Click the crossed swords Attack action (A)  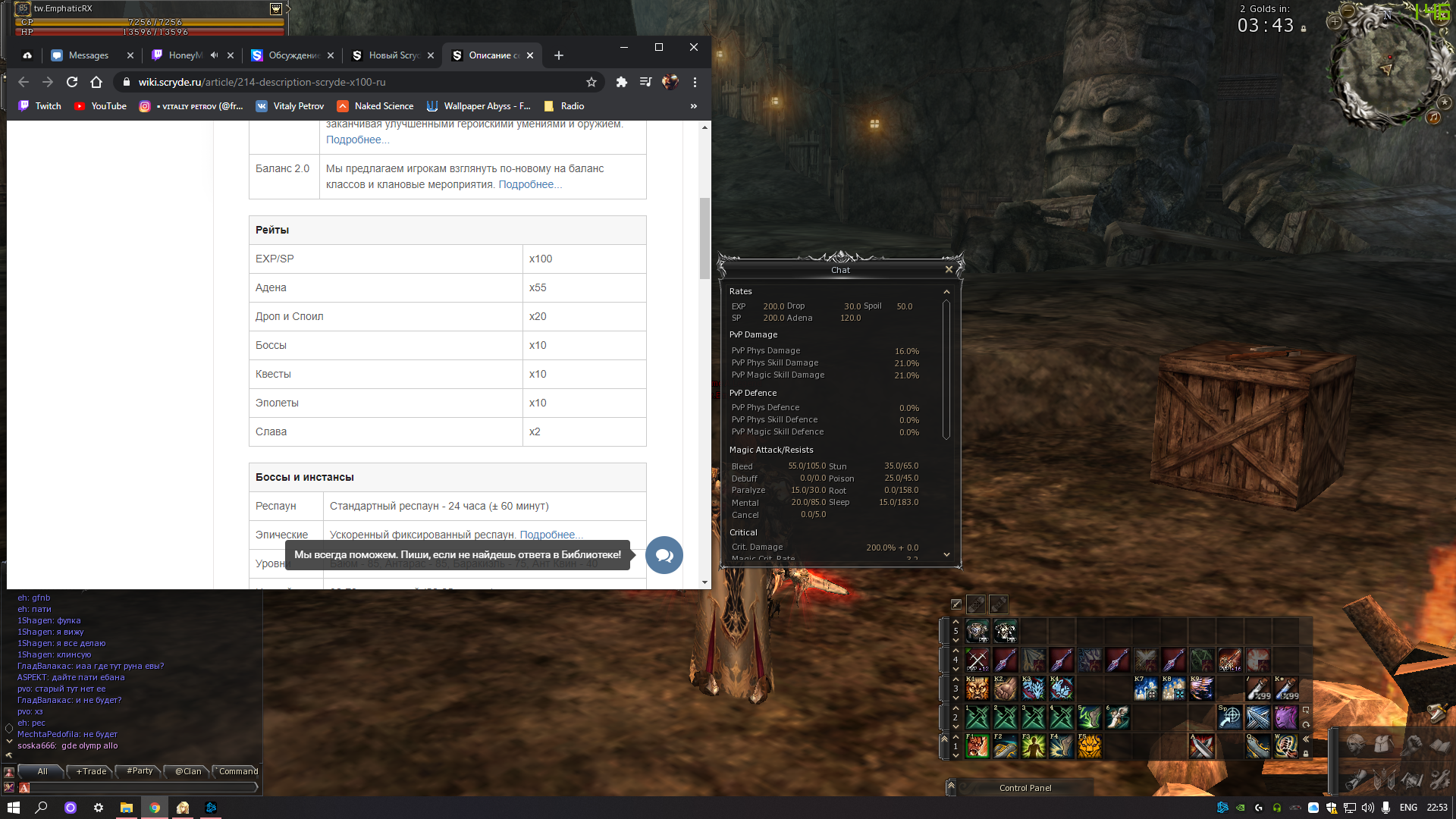point(1202,746)
